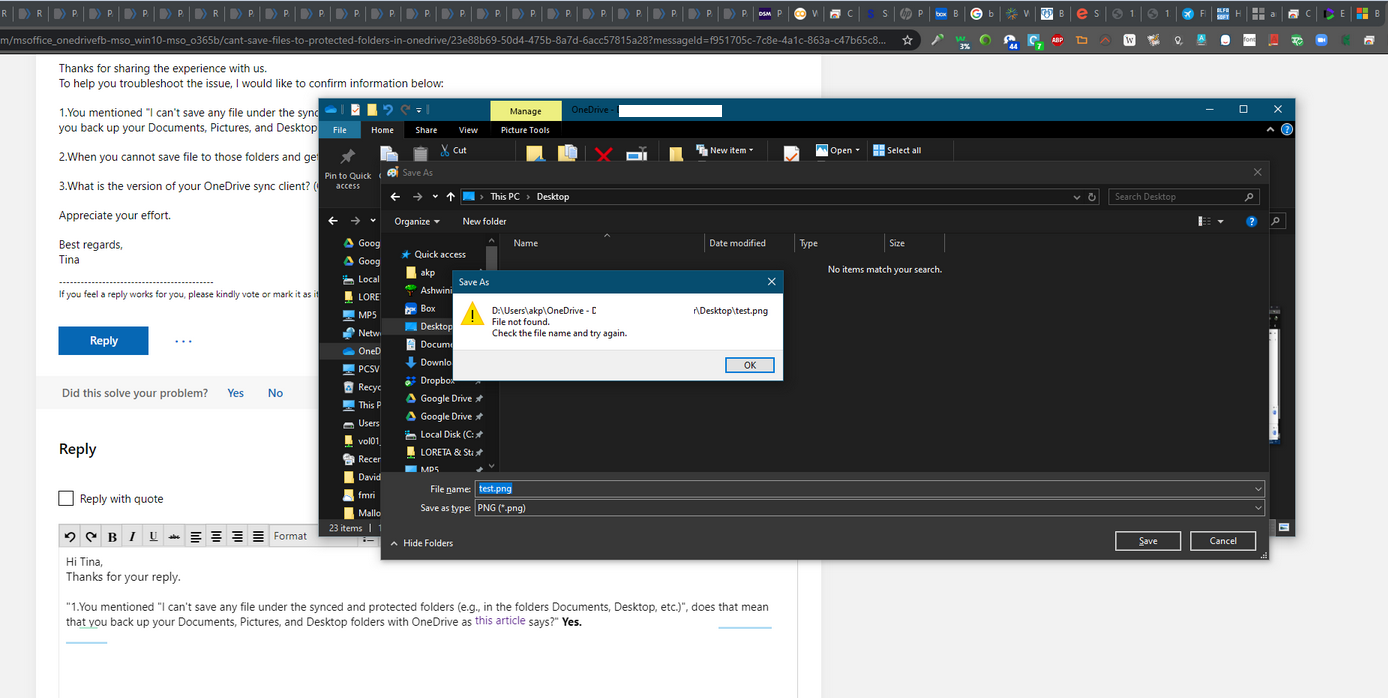Screen dimensions: 1388x698
Task: Toggle Strikethrough in the reply editor toolbar
Action: coord(174,536)
